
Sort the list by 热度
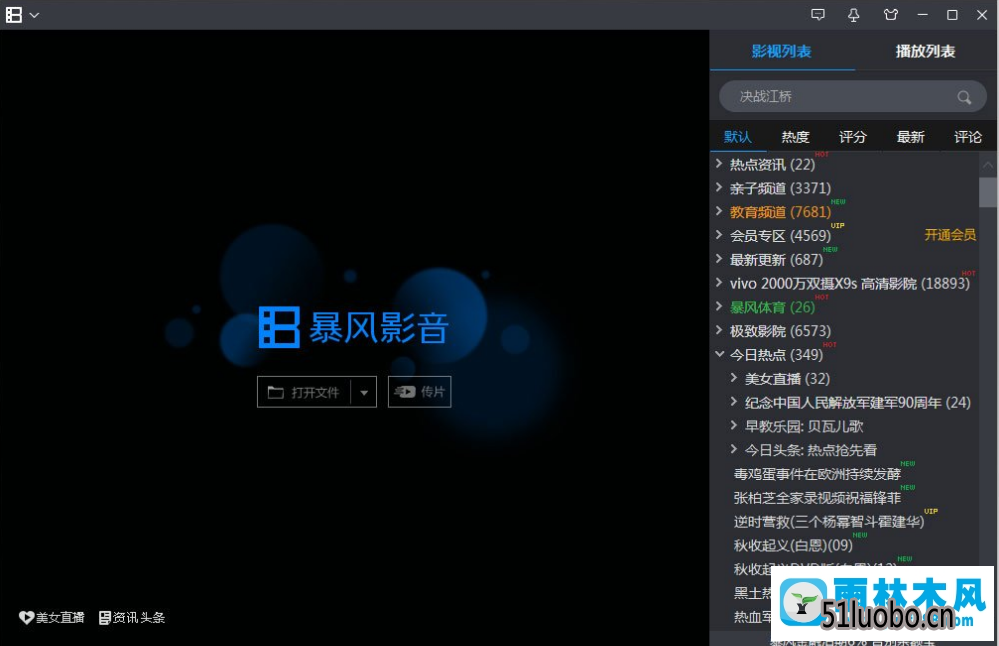(x=795, y=137)
